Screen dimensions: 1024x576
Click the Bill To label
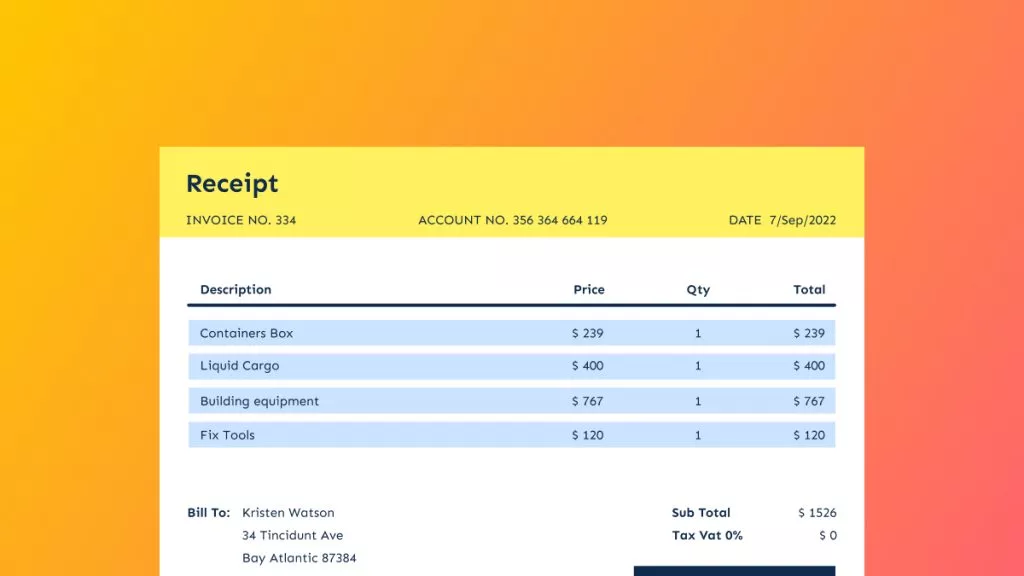coord(208,513)
